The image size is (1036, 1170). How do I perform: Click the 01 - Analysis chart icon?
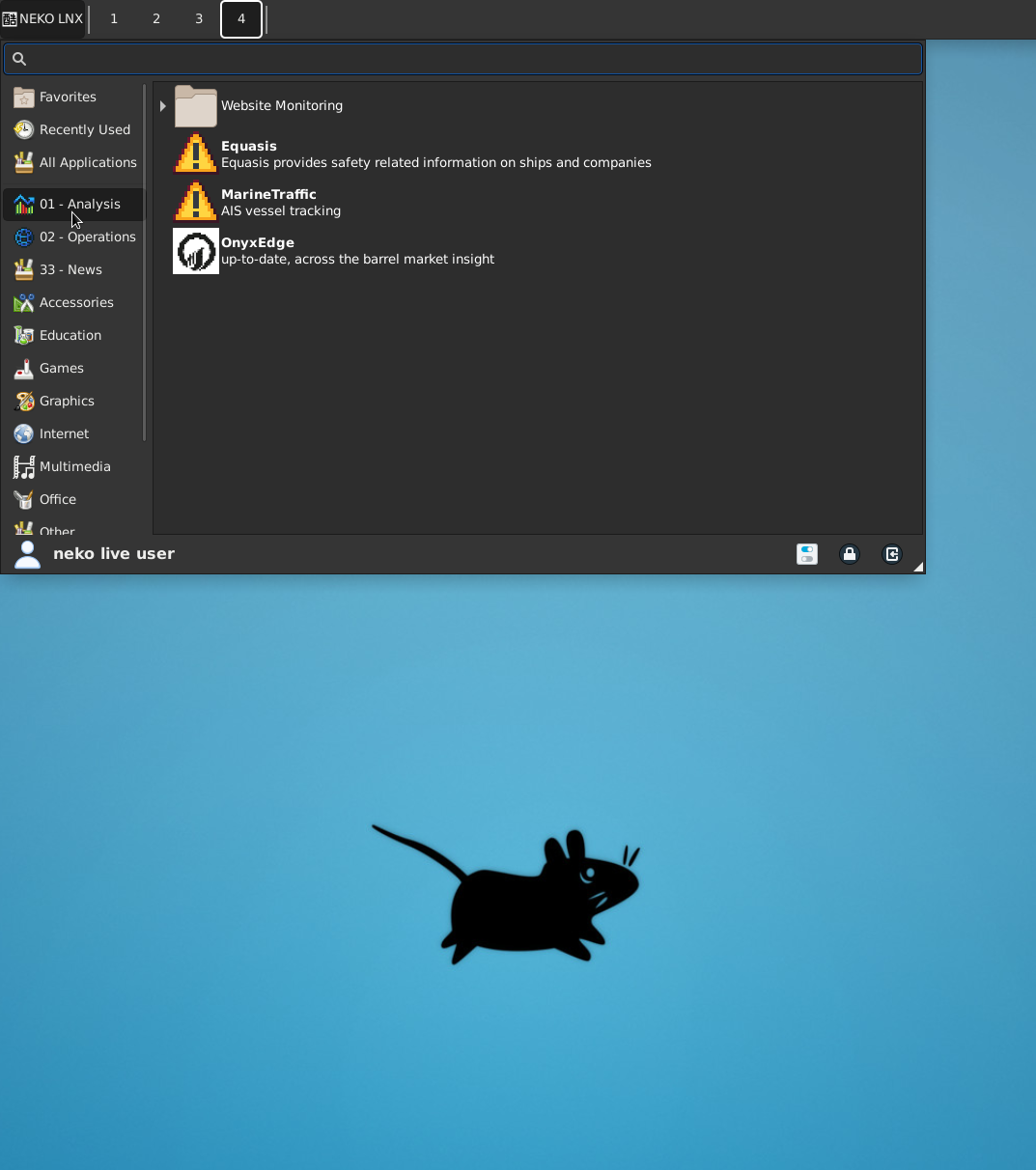tap(24, 204)
